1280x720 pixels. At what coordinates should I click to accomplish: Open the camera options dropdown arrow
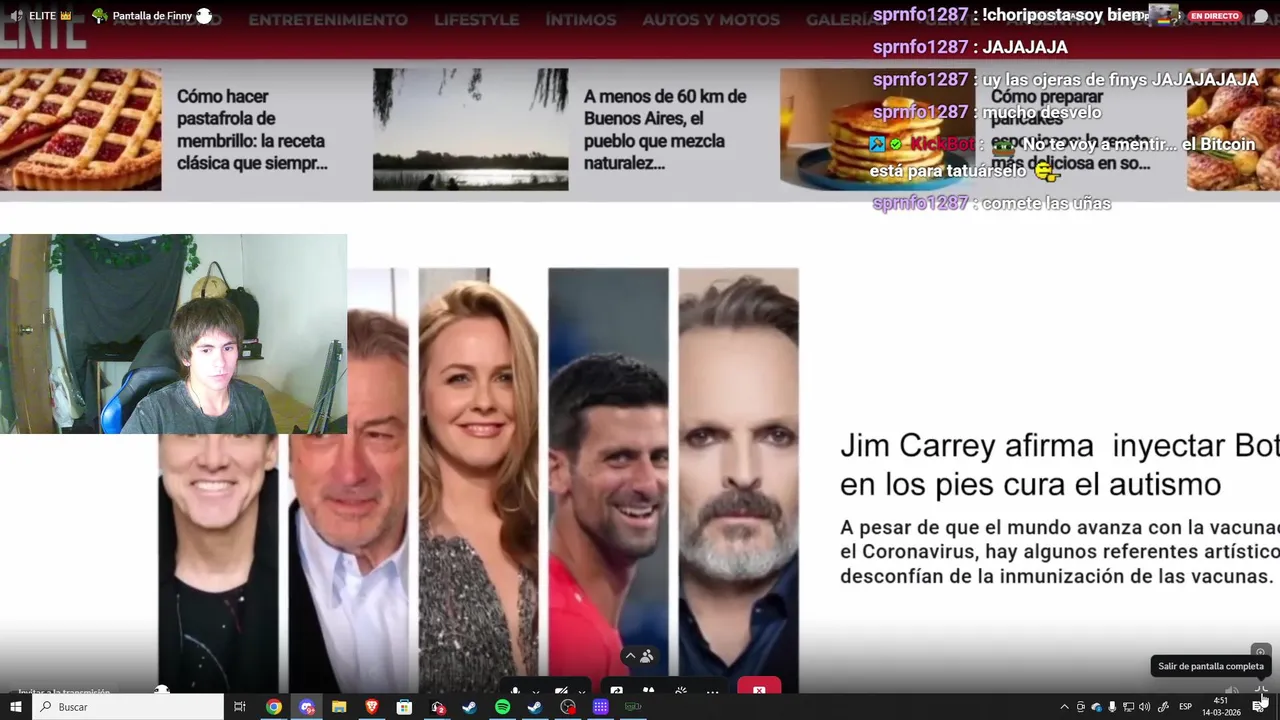tap(582, 691)
